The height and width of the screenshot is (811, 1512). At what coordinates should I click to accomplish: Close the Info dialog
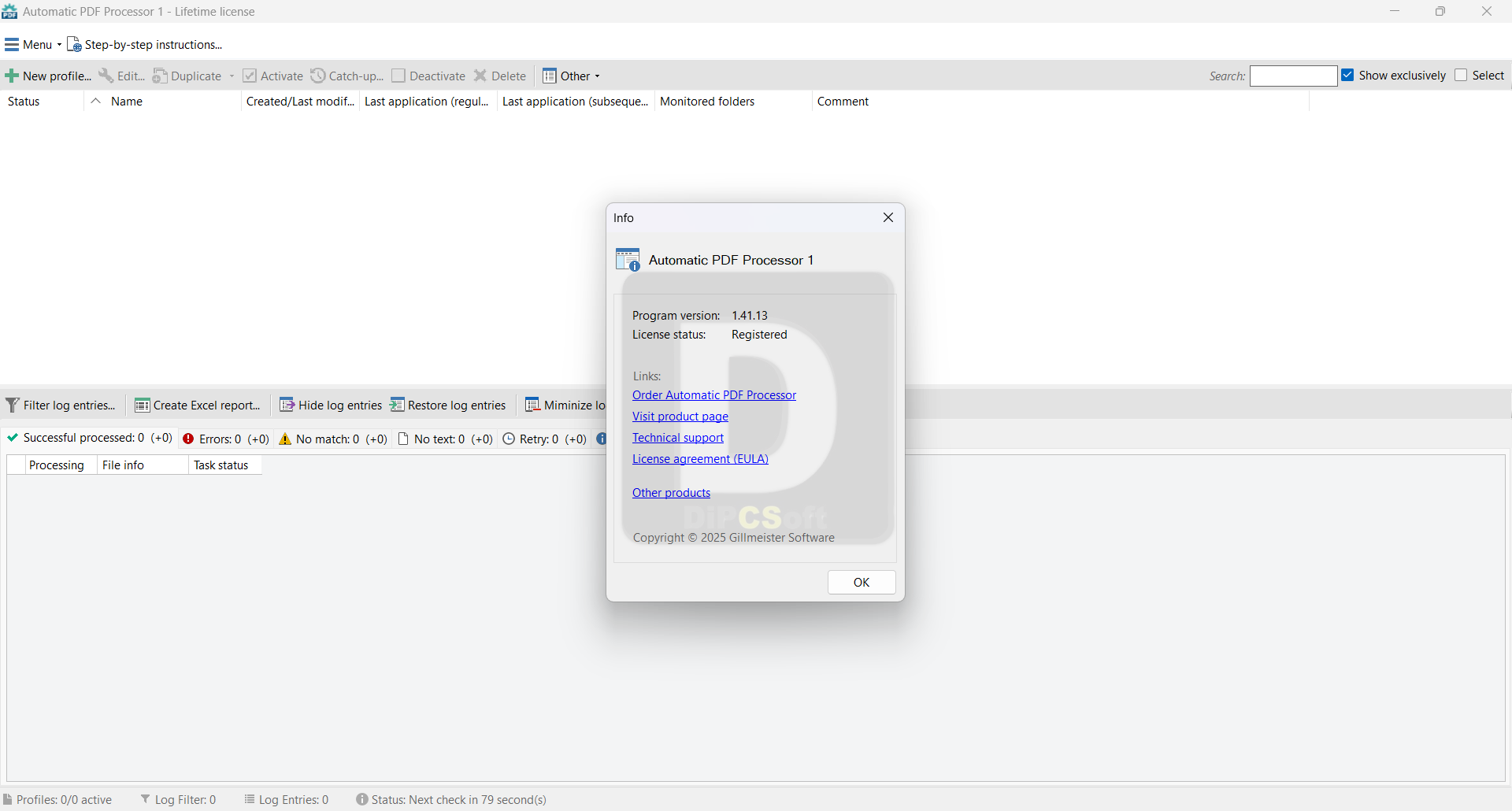tap(888, 217)
